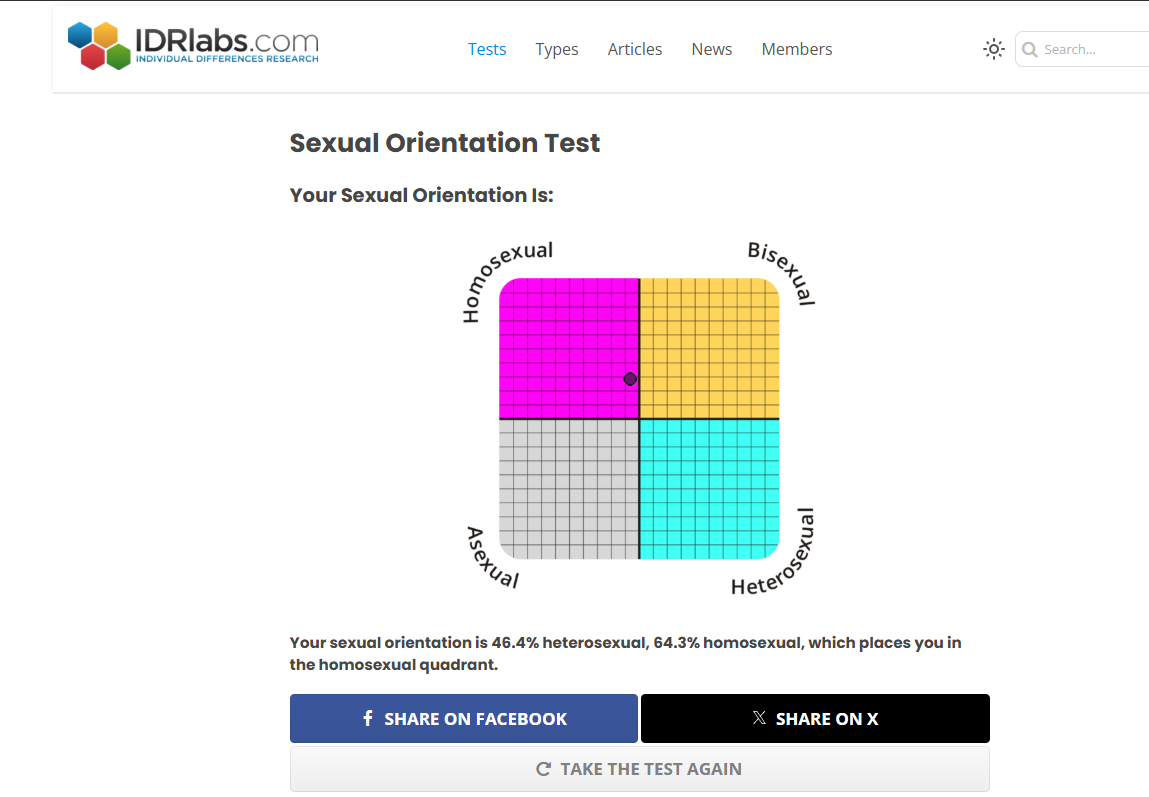Click the result dot on the chart
This screenshot has height=797, width=1149.
coord(630,379)
